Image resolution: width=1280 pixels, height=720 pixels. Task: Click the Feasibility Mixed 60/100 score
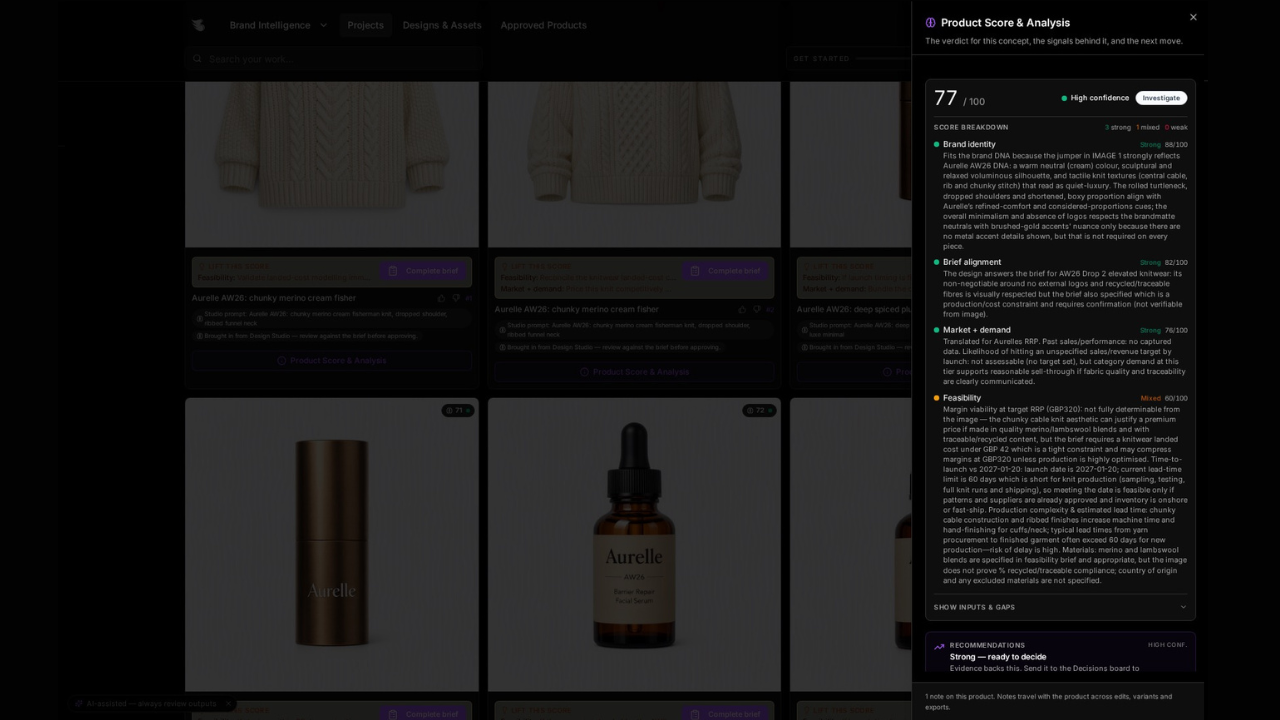click(x=1164, y=398)
